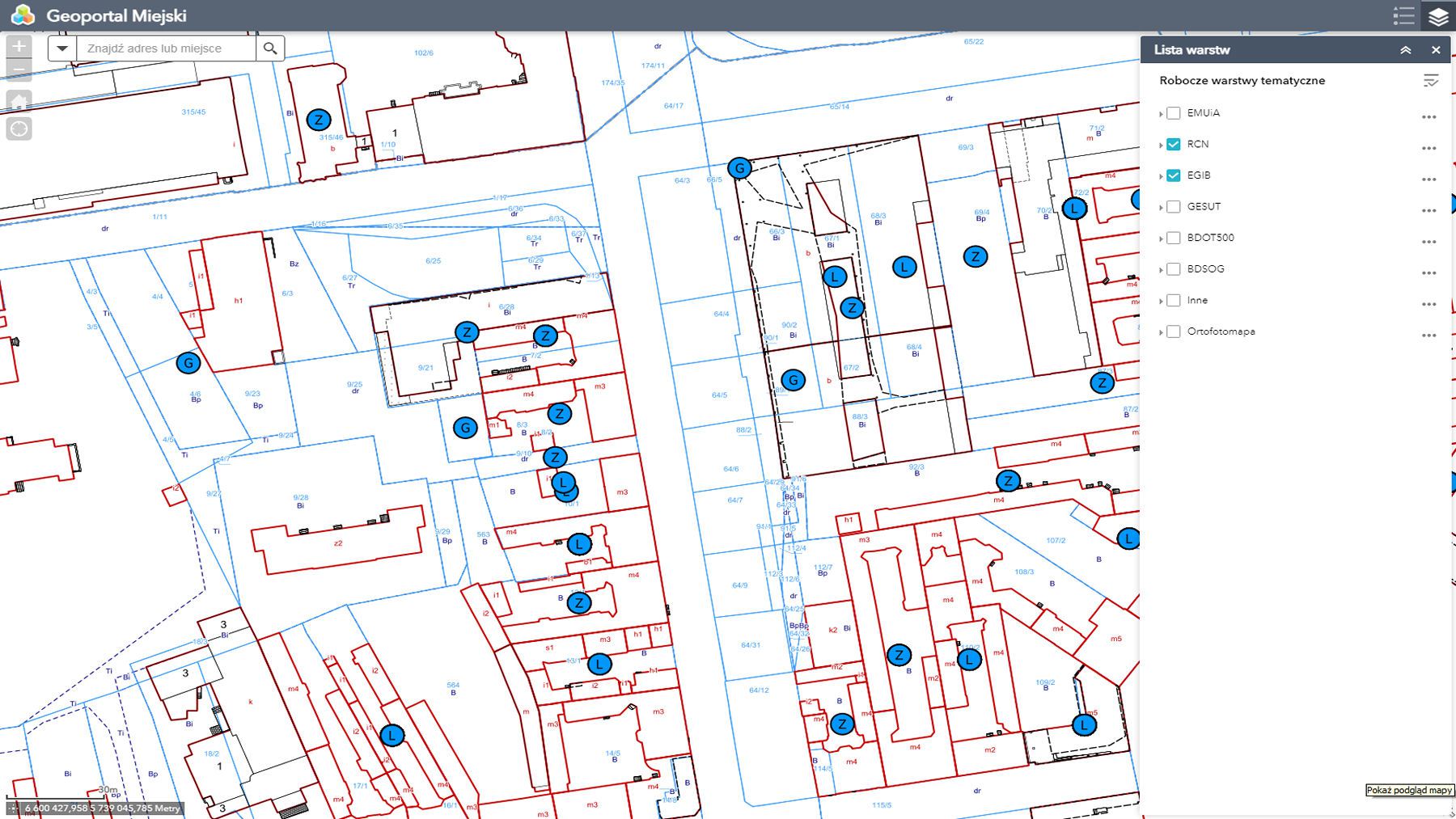Viewport: 1456px width, 819px height.
Task: Open the three-dot menu for RCN layer
Action: [x=1428, y=148]
